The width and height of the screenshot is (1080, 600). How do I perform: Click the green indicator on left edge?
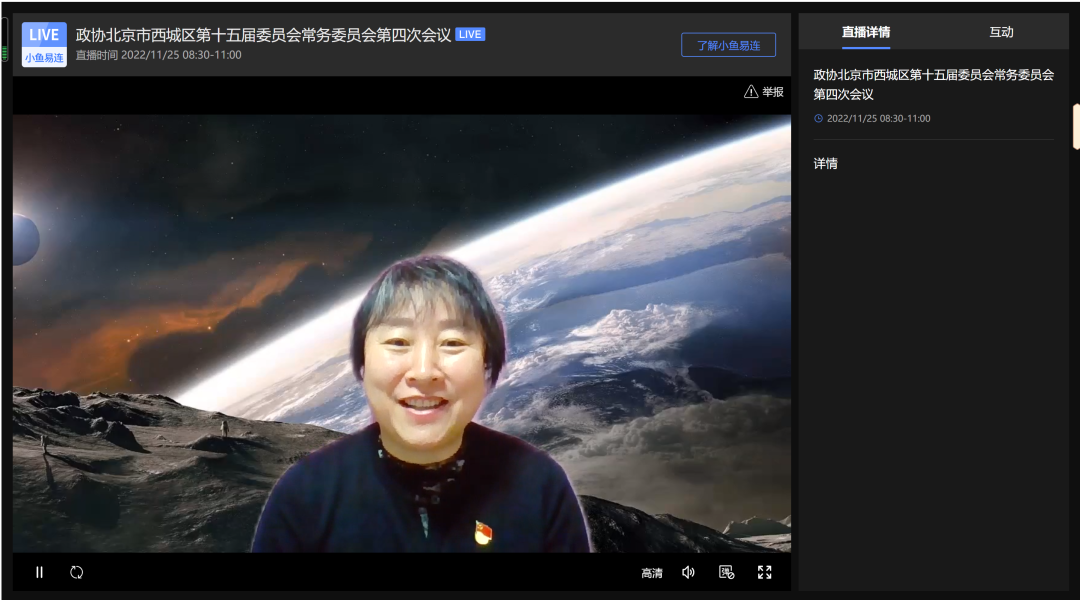pos(4,52)
